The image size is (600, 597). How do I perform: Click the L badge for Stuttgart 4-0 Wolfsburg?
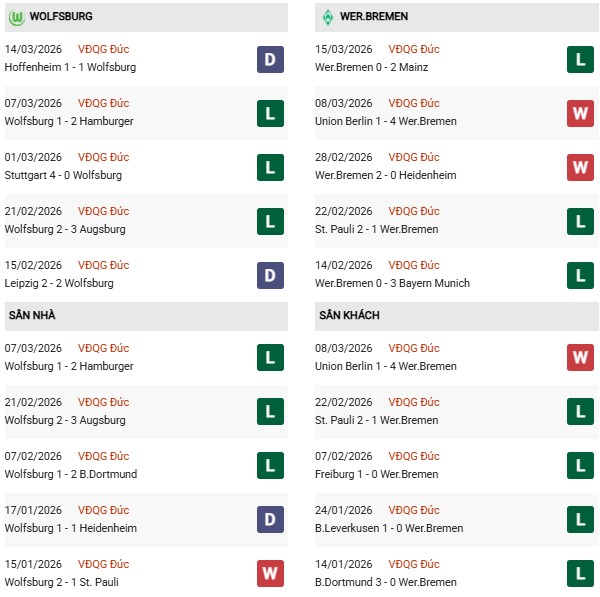pos(270,167)
